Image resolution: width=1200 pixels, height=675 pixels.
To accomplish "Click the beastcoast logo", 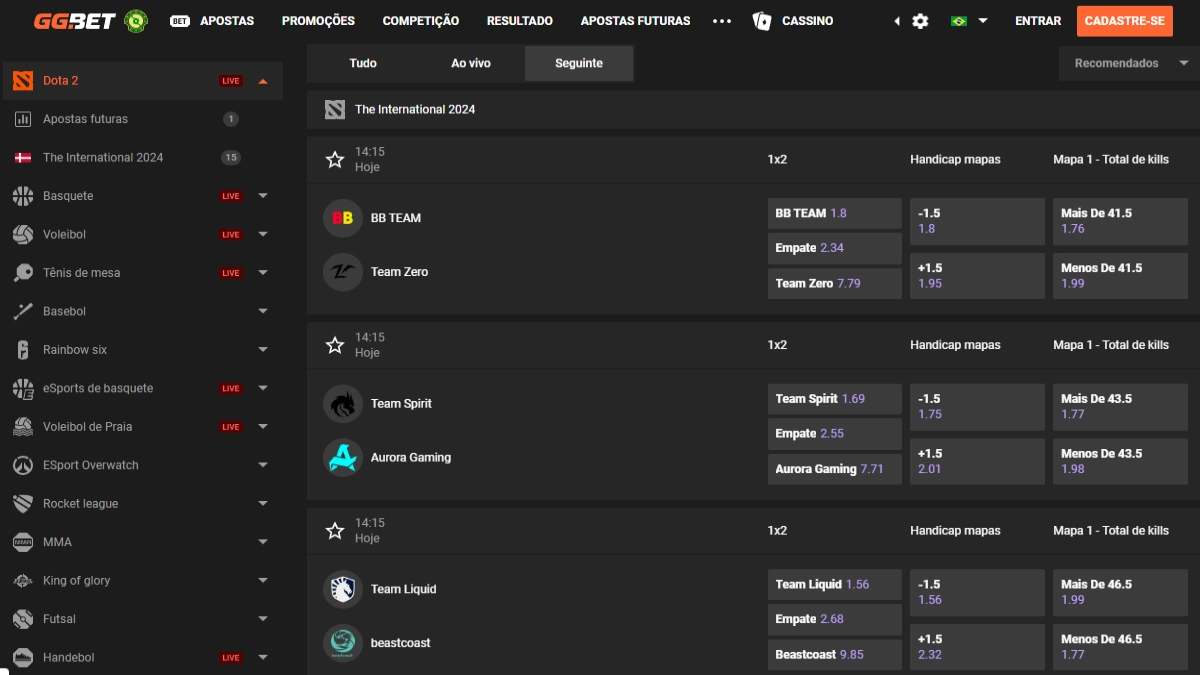I will click(343, 643).
